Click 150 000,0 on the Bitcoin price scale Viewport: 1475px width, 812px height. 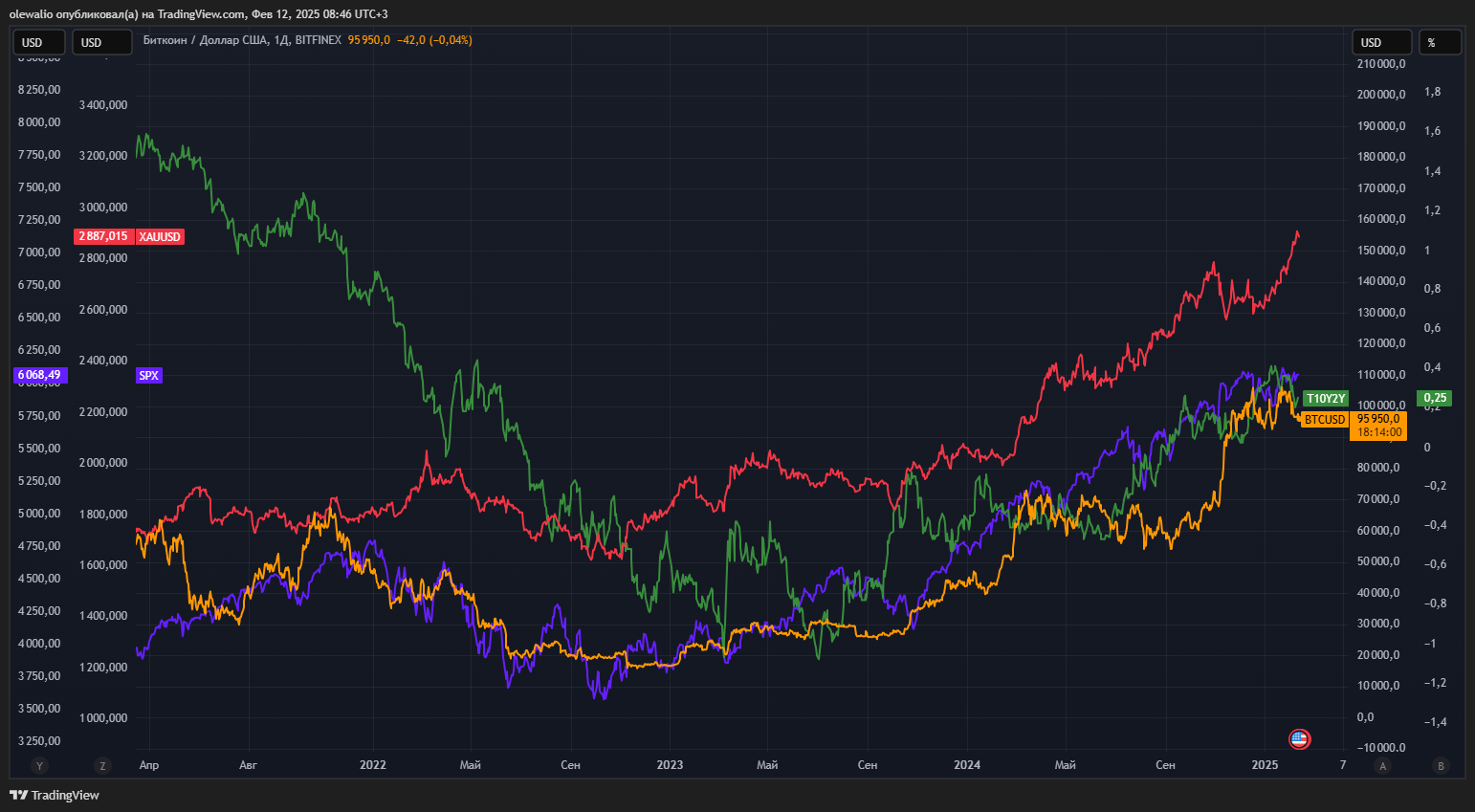pos(1381,251)
